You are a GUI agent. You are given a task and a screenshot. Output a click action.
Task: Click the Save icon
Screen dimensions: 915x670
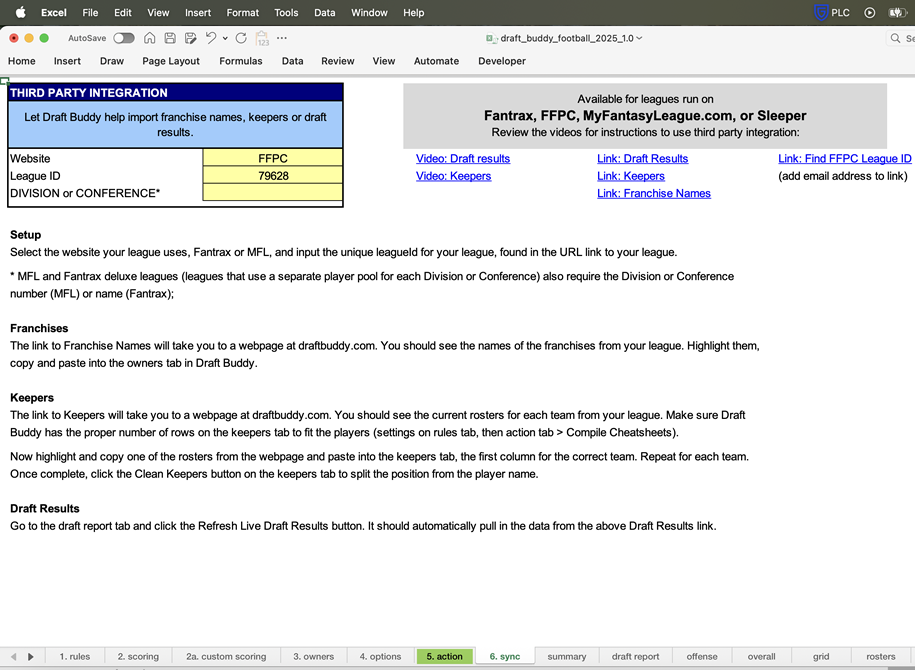170,38
